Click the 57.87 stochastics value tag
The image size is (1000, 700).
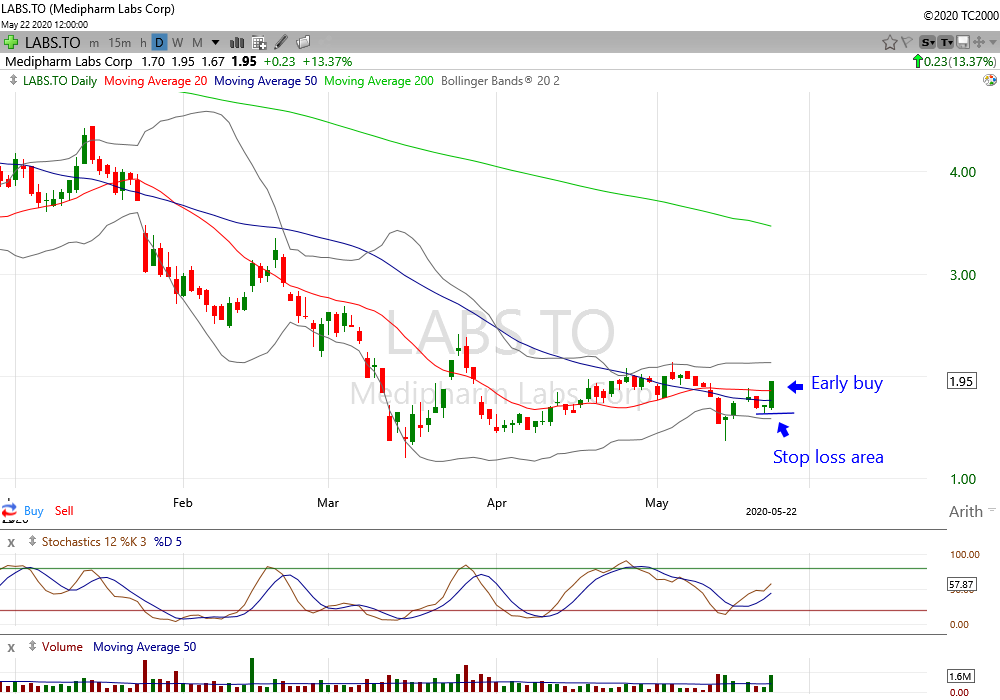pyautogui.click(x=961, y=584)
